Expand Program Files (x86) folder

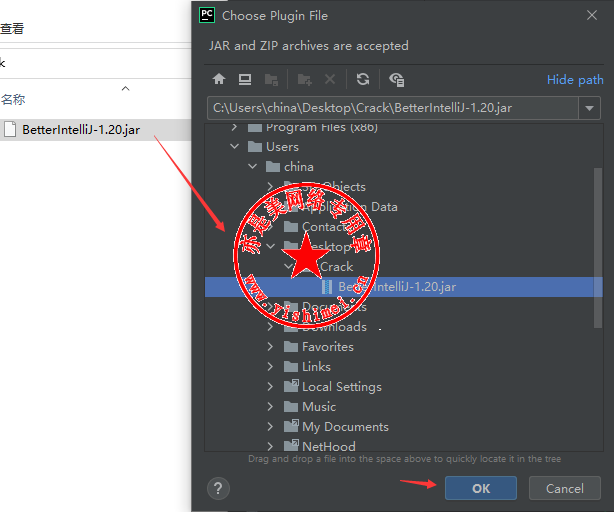[234, 127]
